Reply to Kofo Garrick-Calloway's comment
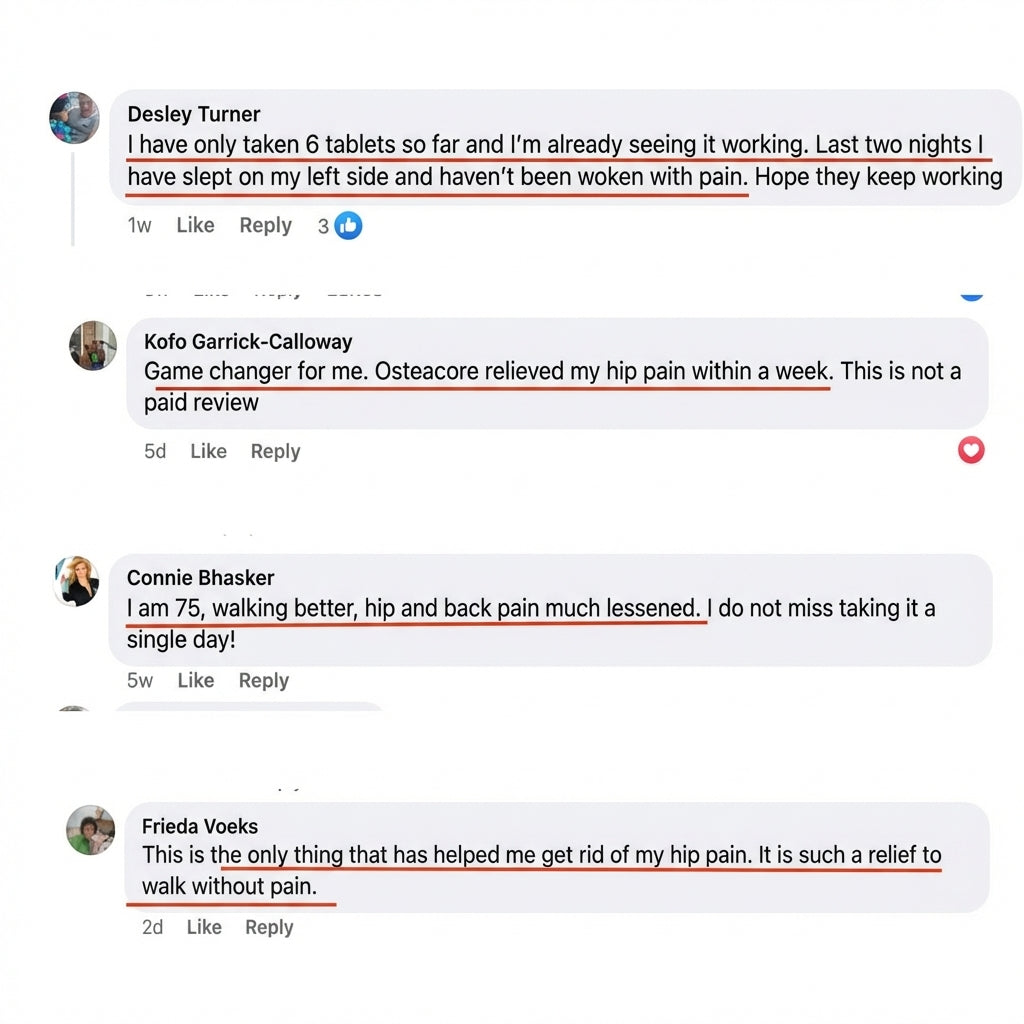This screenshot has width=1024, height=1024. (275, 451)
